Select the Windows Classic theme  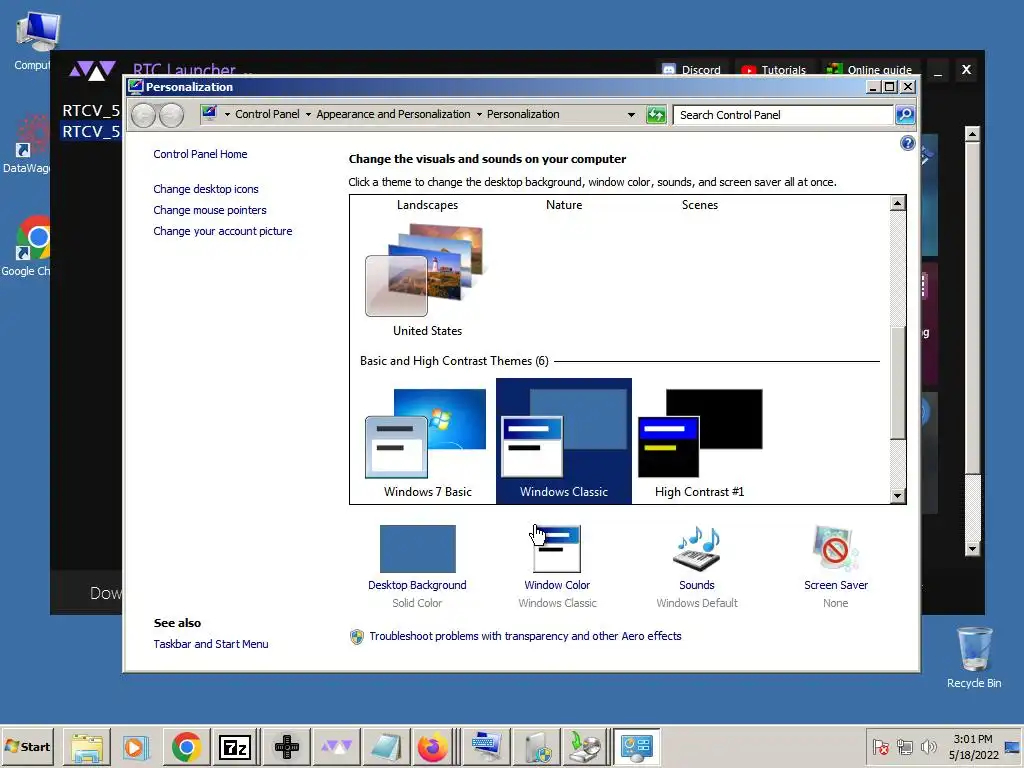tap(564, 441)
